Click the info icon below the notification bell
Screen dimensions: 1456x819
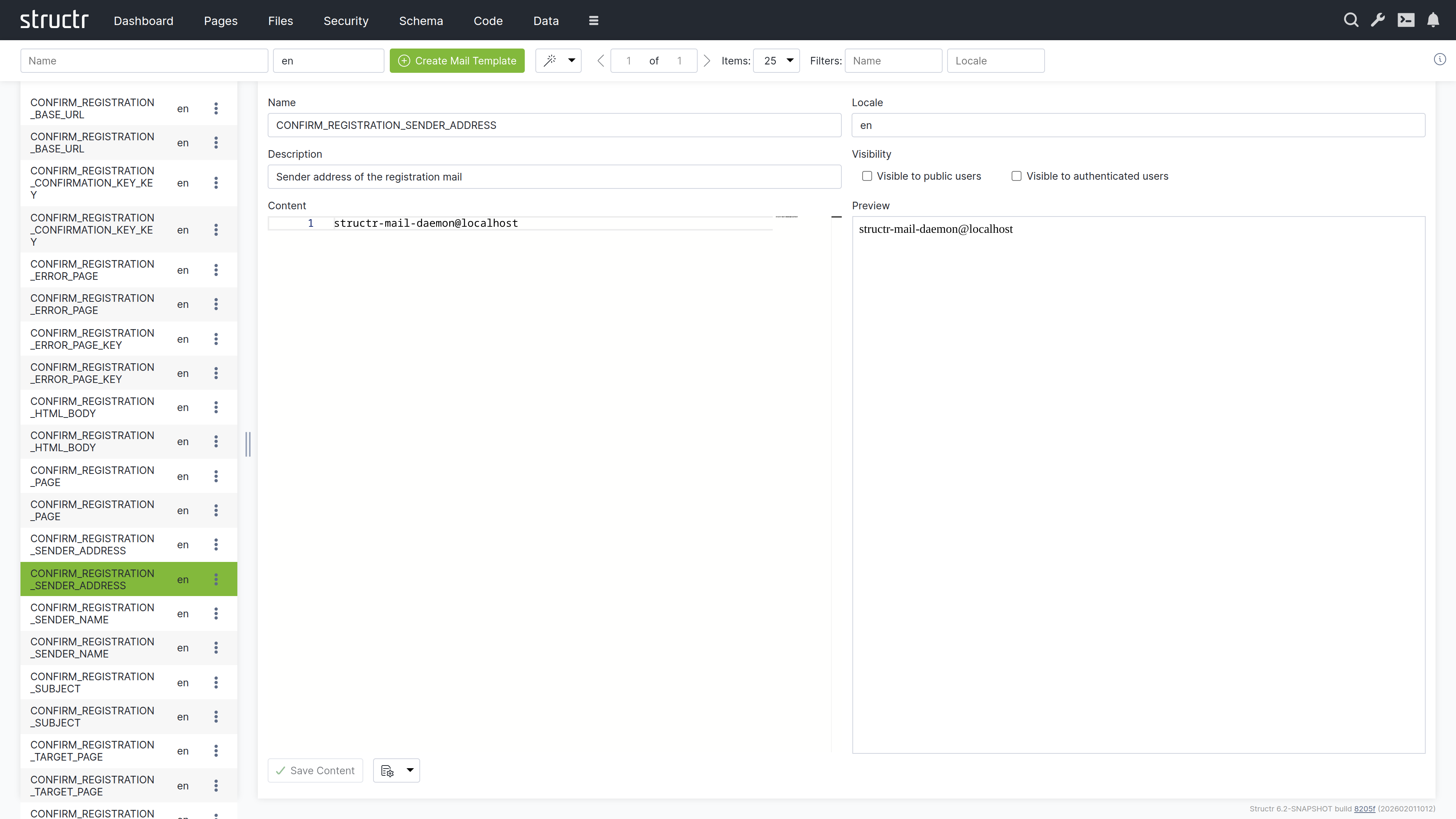(1440, 59)
